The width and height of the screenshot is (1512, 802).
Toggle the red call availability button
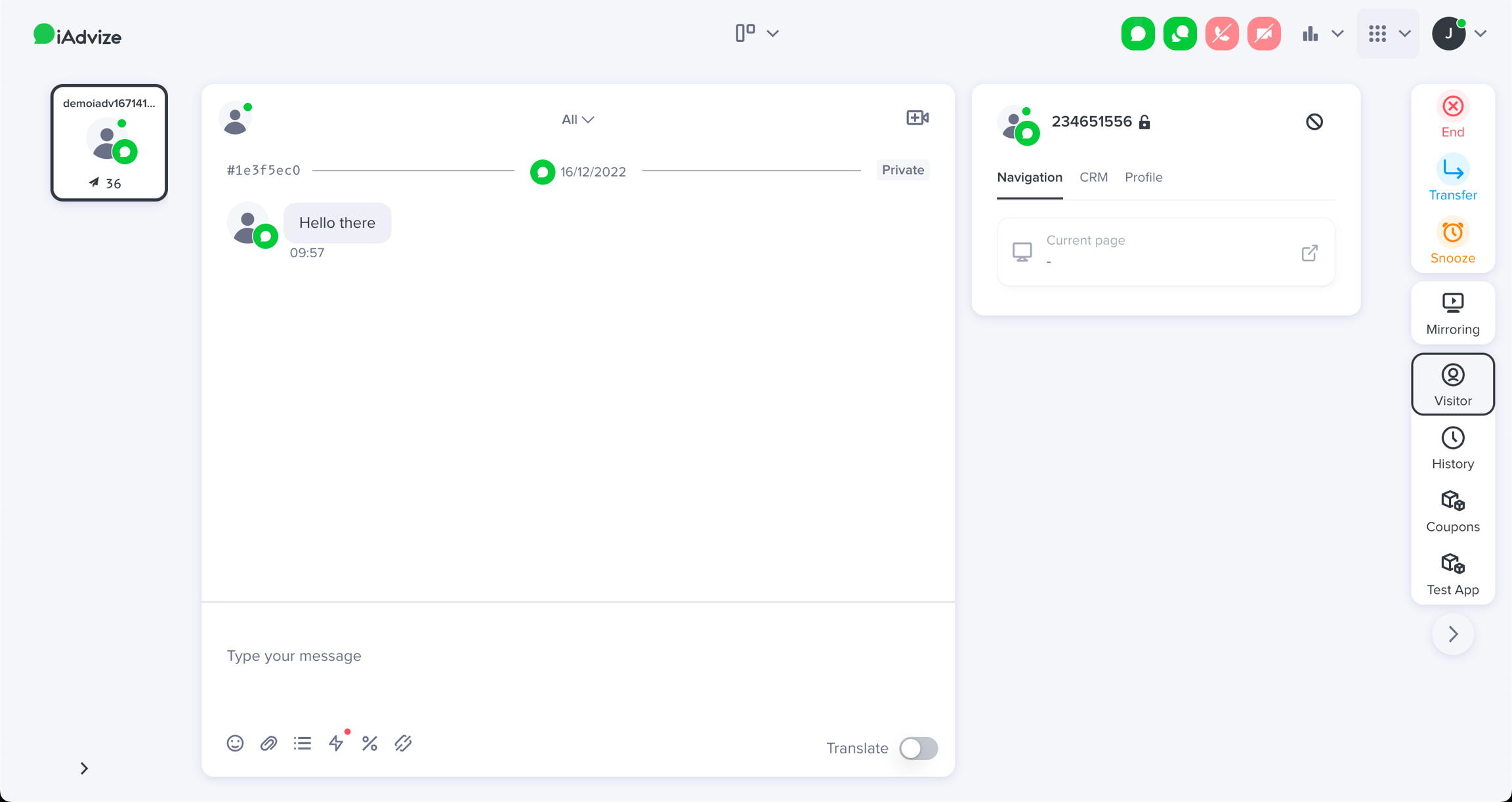(1222, 33)
